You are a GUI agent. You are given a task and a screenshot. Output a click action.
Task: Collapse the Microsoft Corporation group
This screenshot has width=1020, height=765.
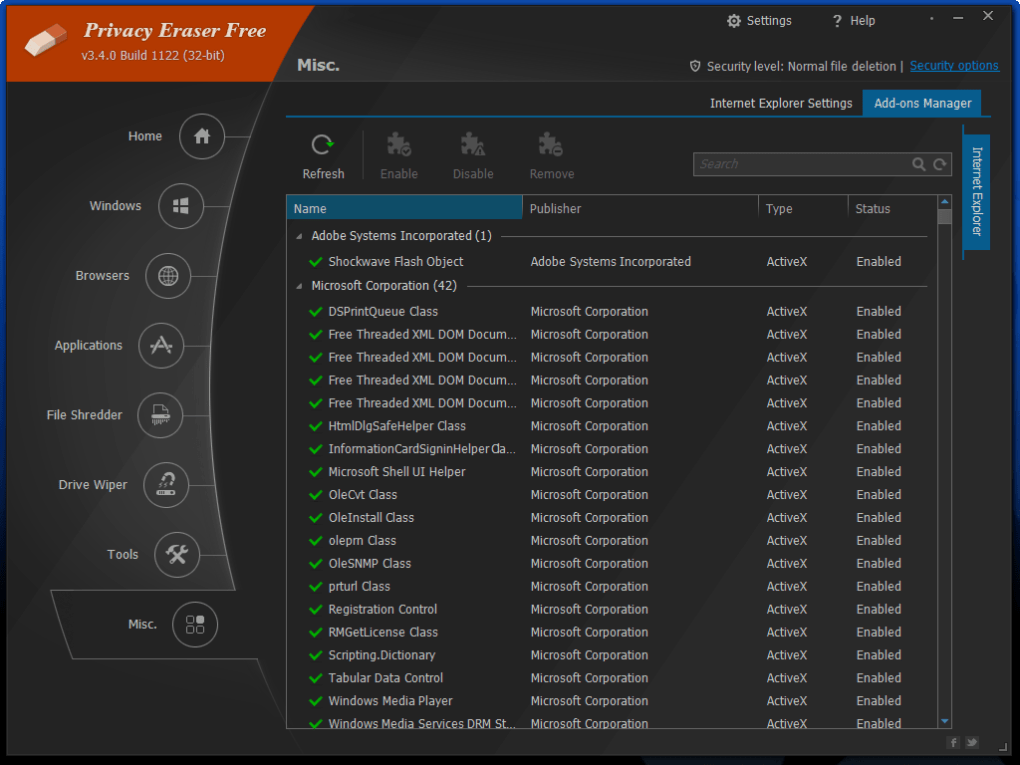tap(299, 286)
